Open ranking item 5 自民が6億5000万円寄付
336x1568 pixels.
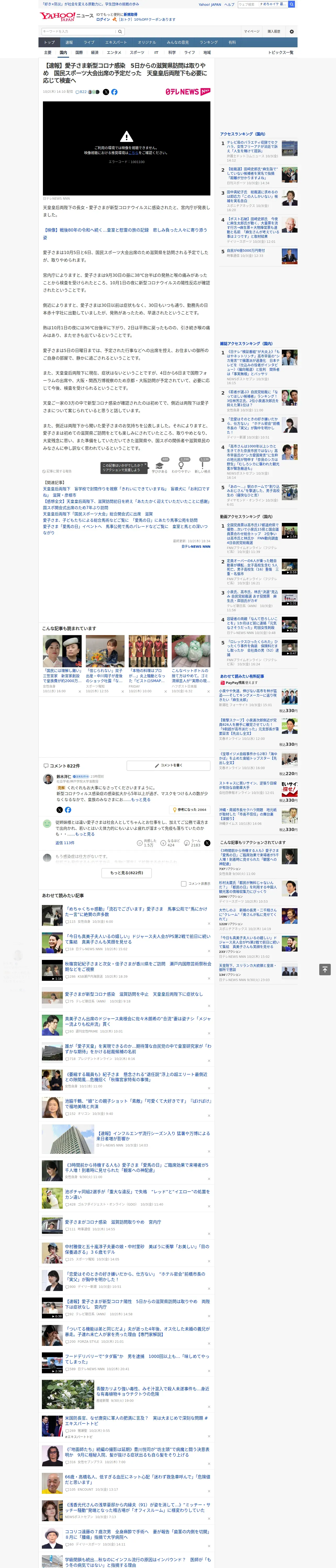246,250
